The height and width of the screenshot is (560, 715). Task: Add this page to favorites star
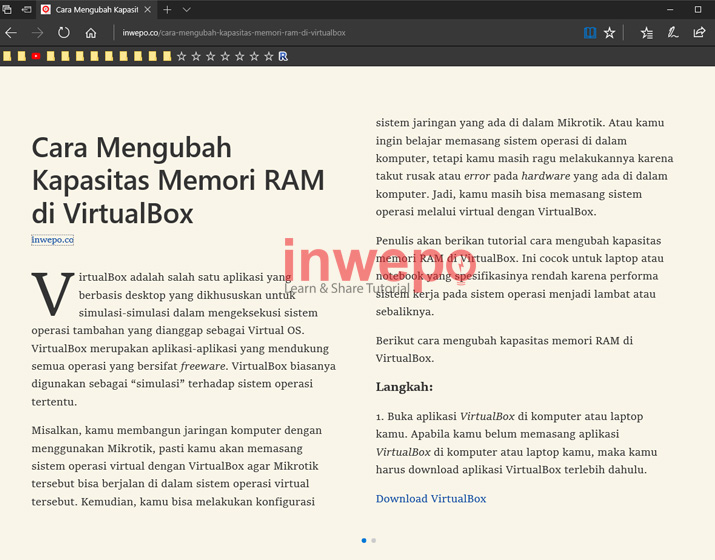(x=609, y=33)
